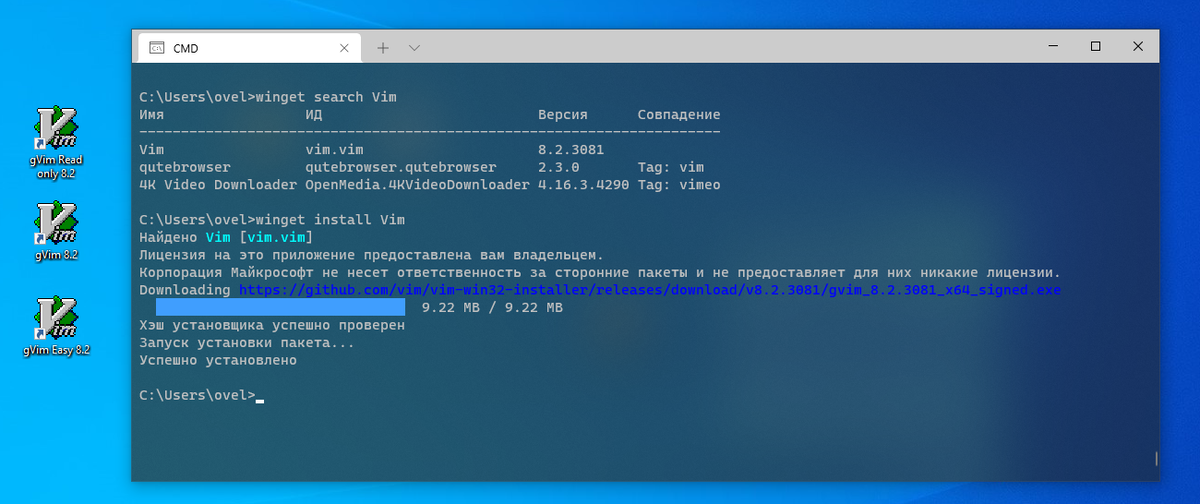Image resolution: width=1200 pixels, height=504 pixels.
Task: Click 'Найдено Vim [vim.vim]' line
Action: (x=226, y=237)
